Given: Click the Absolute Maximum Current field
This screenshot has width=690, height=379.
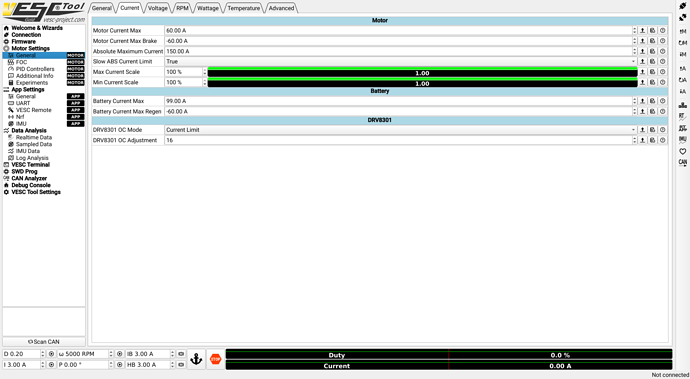Looking at the screenshot, I should tap(398, 51).
